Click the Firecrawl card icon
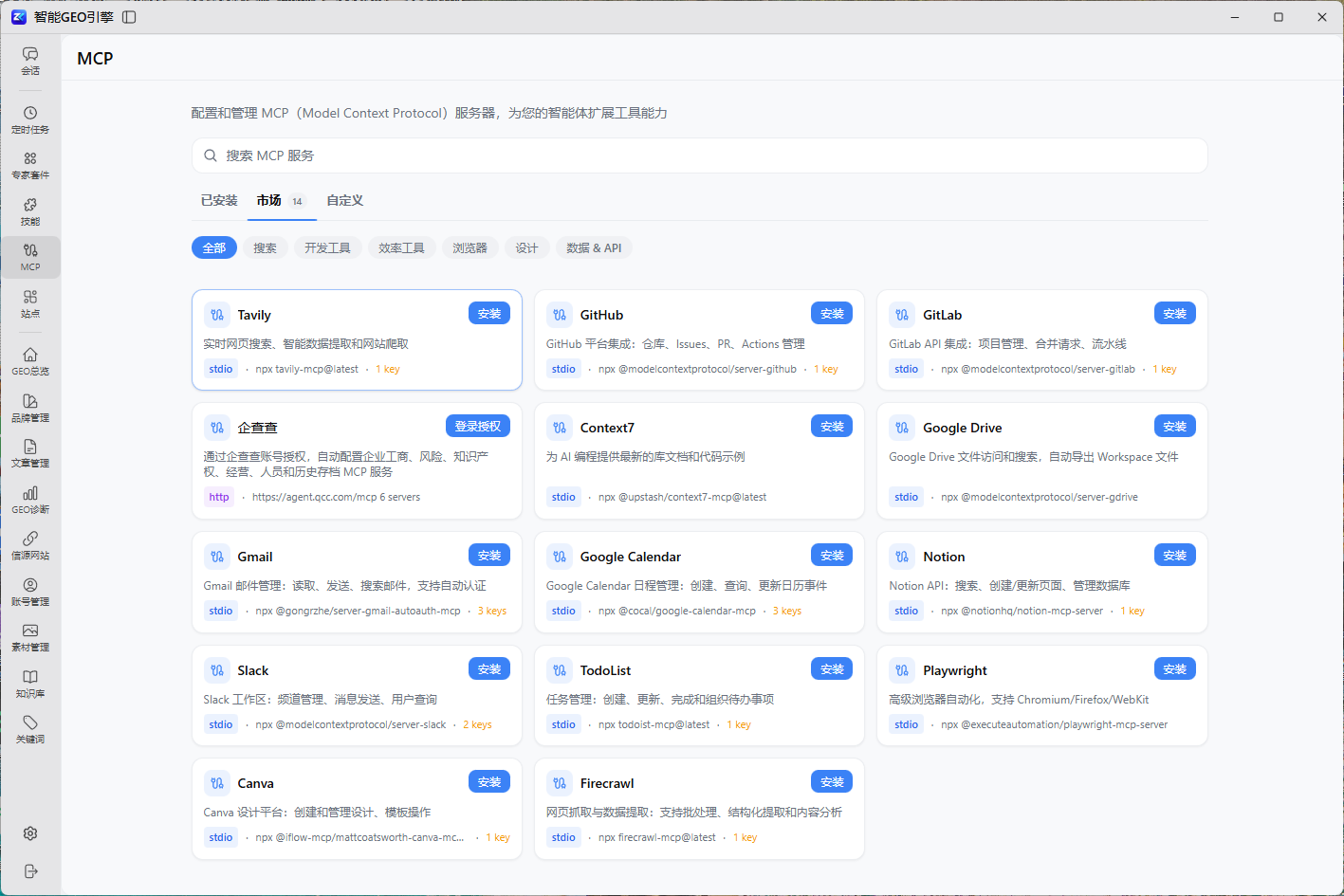 (560, 783)
